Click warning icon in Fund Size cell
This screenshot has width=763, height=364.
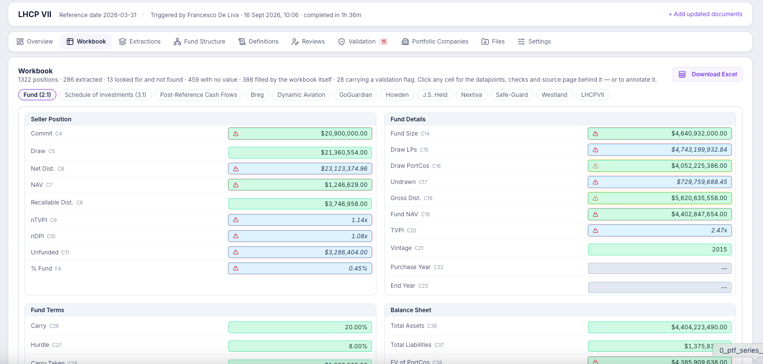click(x=595, y=133)
